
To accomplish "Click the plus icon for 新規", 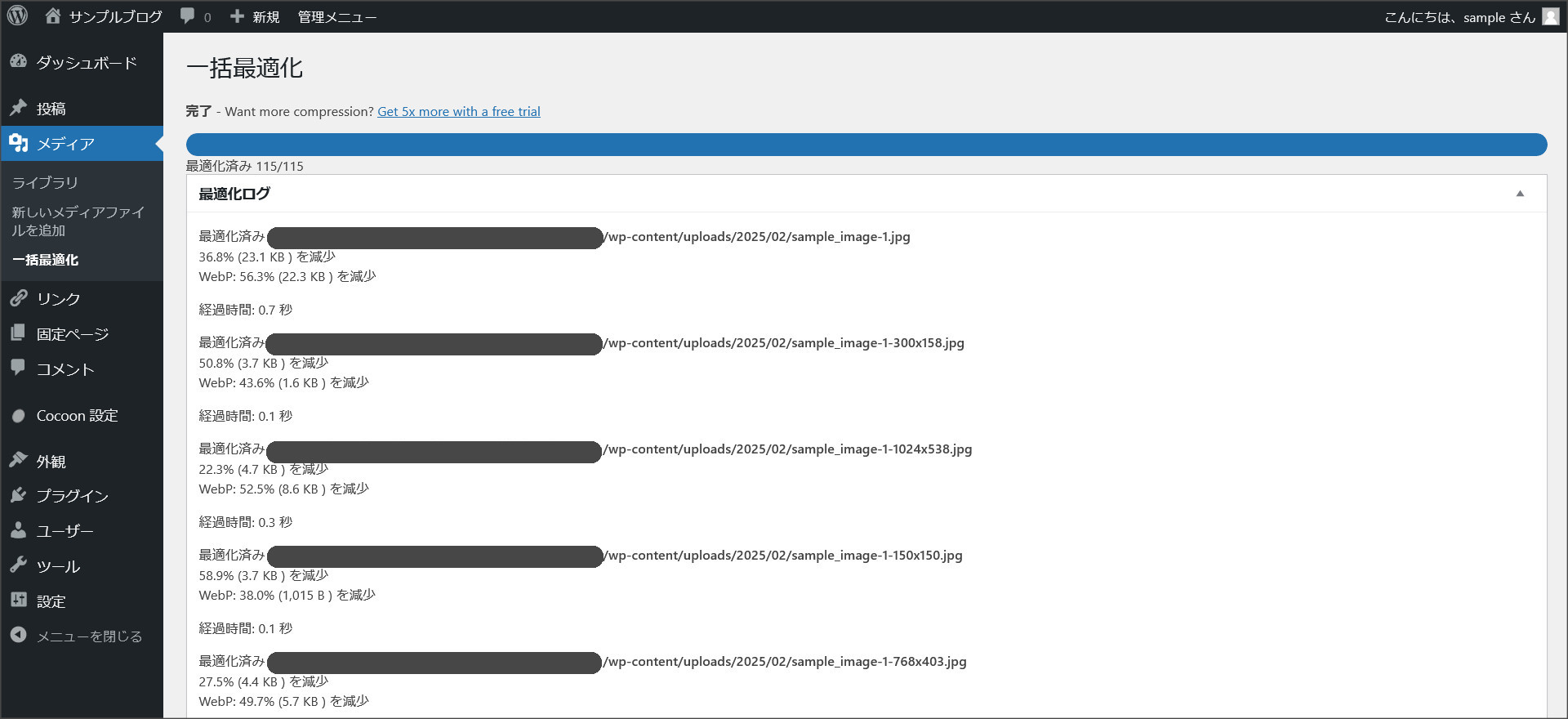I will coord(237,16).
